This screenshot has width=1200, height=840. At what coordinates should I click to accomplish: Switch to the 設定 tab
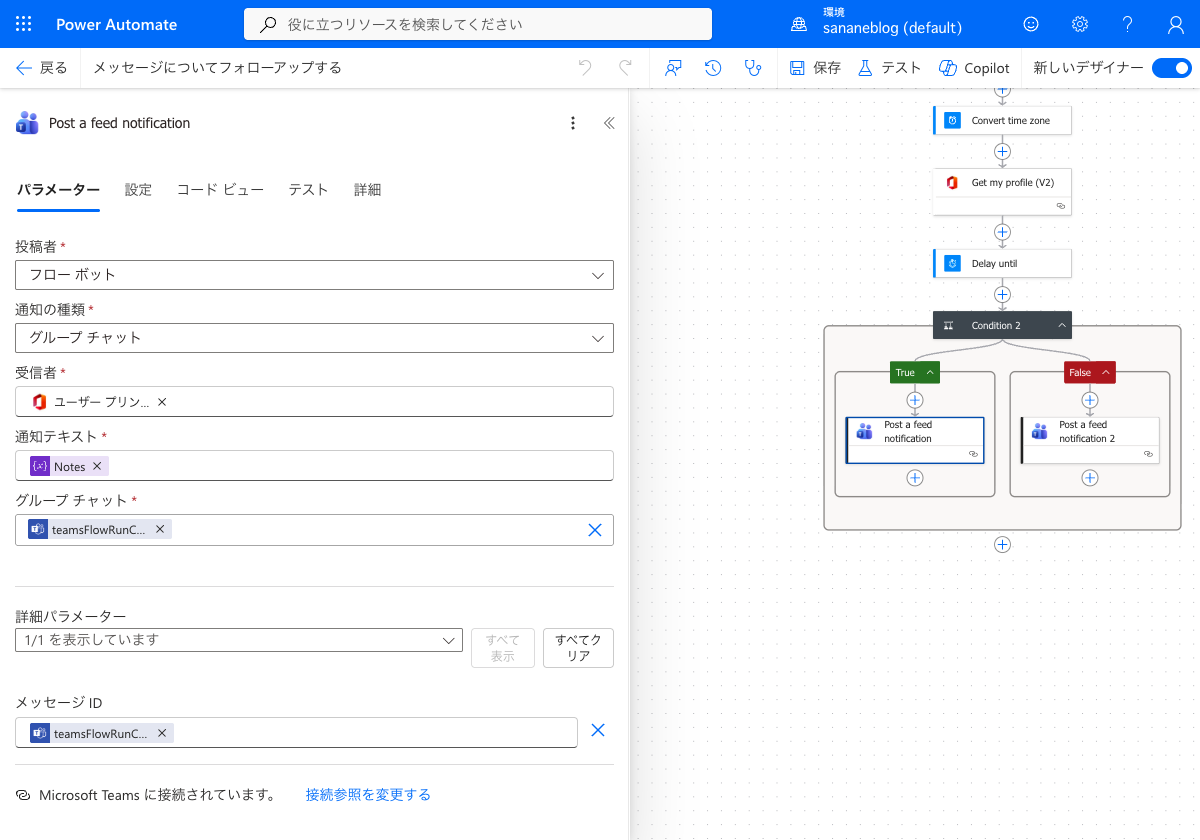pos(138,190)
